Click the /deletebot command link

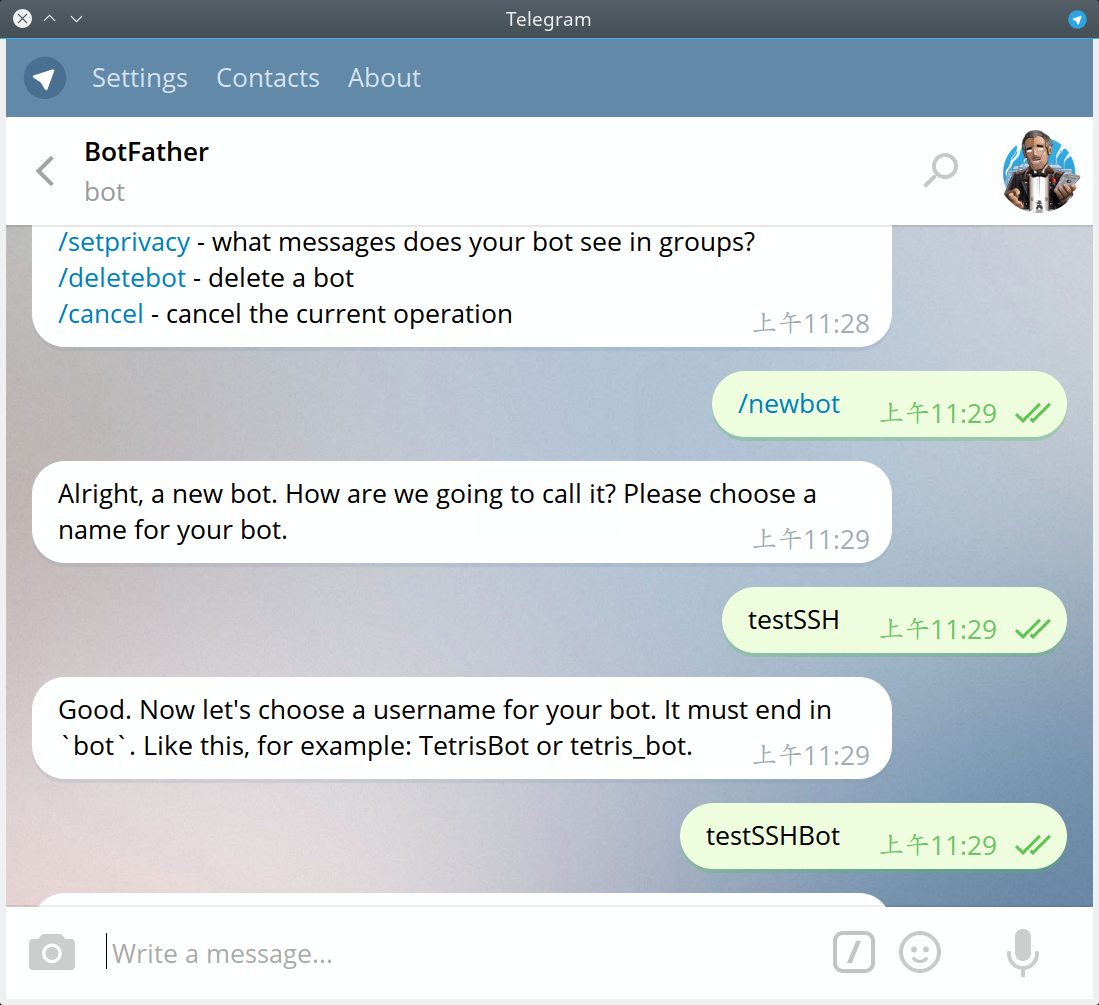click(122, 278)
